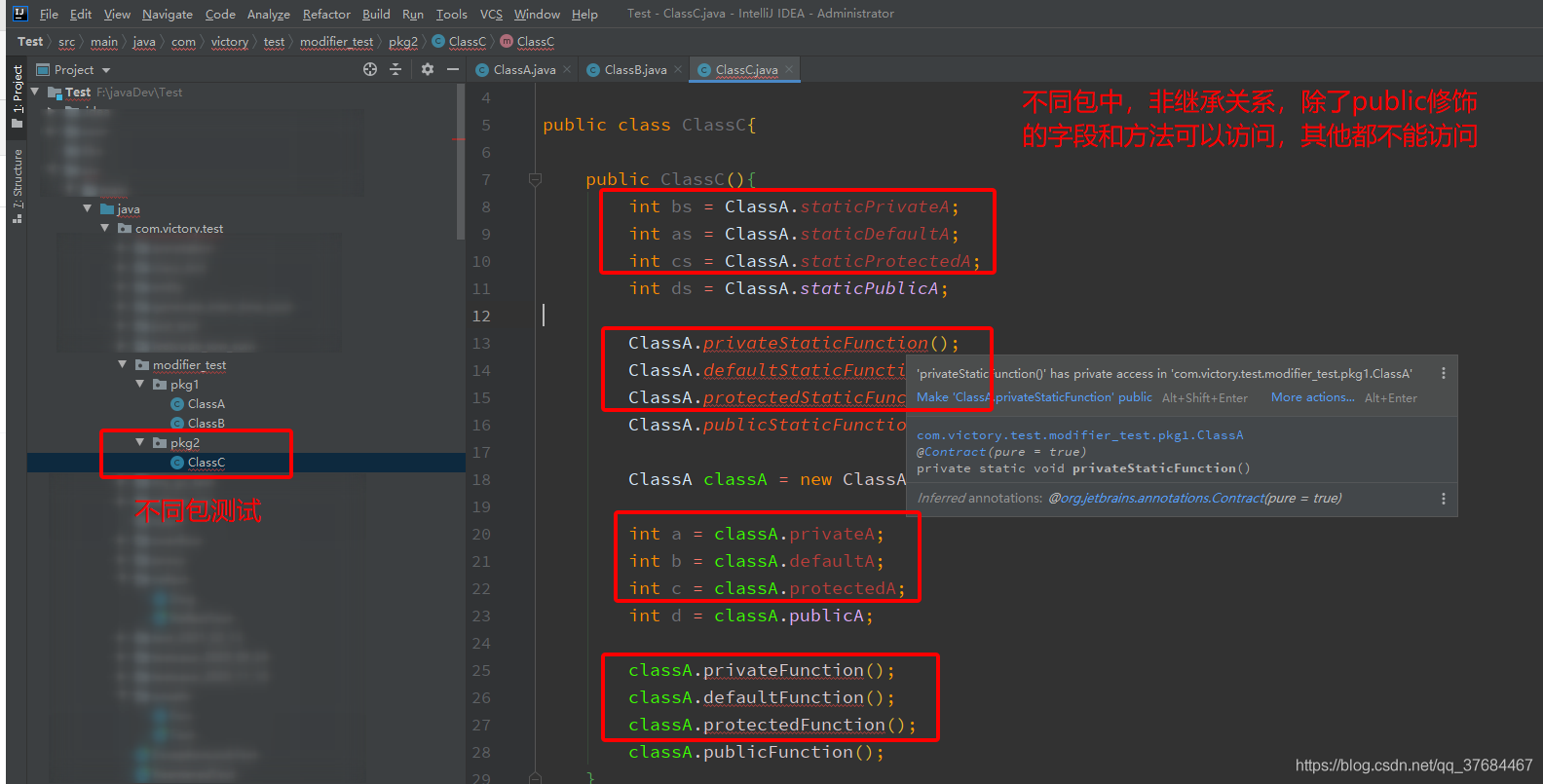Collapse the modifier_test package node

tap(123, 364)
